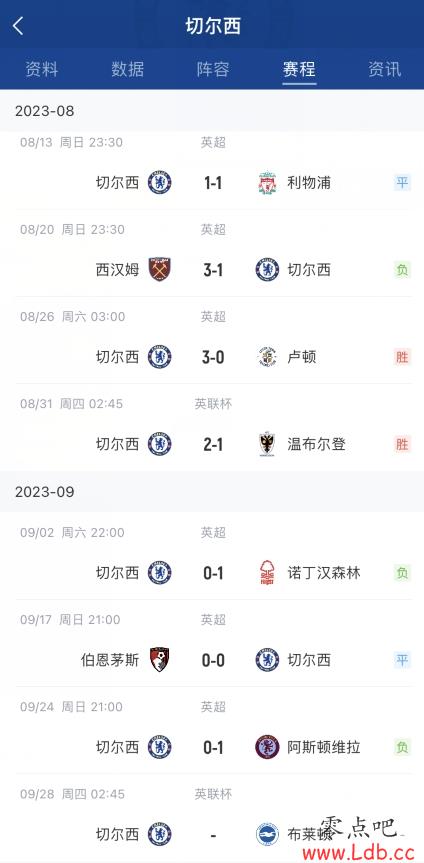Image resolution: width=424 pixels, height=863 pixels.
Task: Click West Ham club crest
Action: click(159, 270)
